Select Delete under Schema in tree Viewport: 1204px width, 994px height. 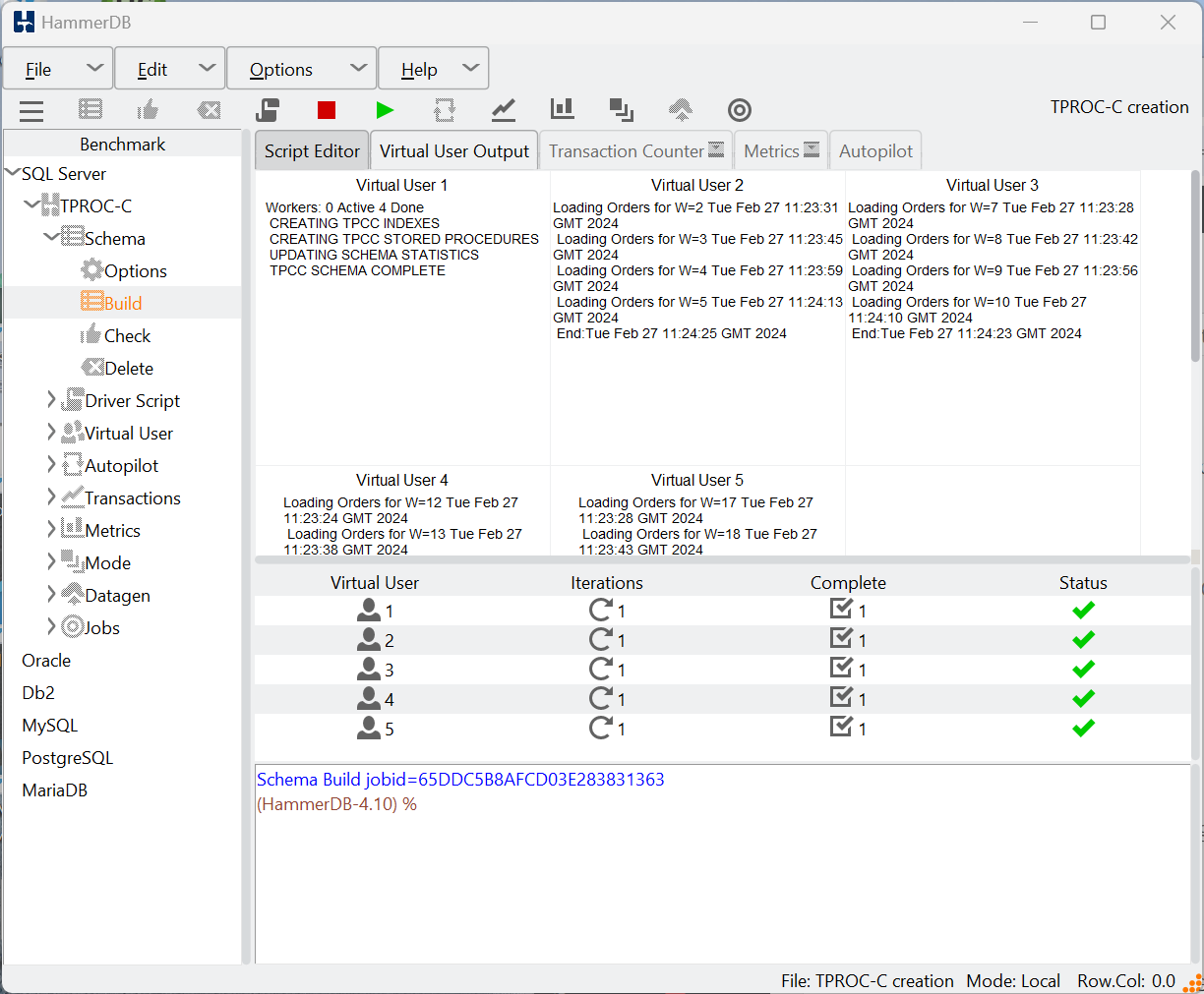(x=129, y=368)
